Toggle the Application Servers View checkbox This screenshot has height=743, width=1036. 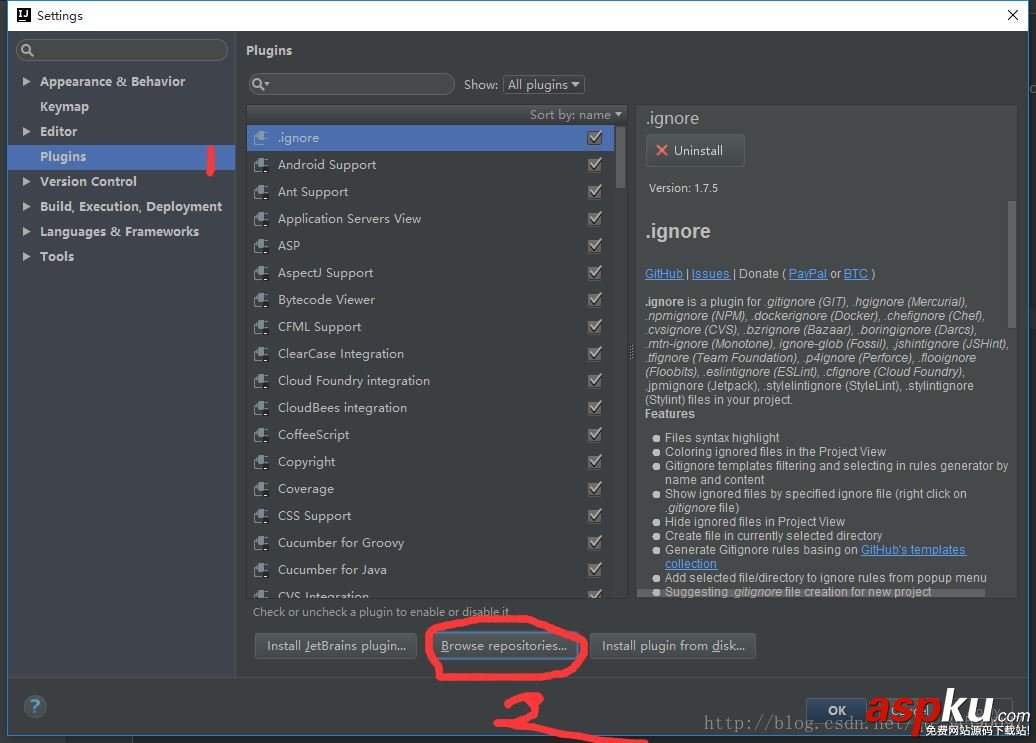(x=595, y=218)
